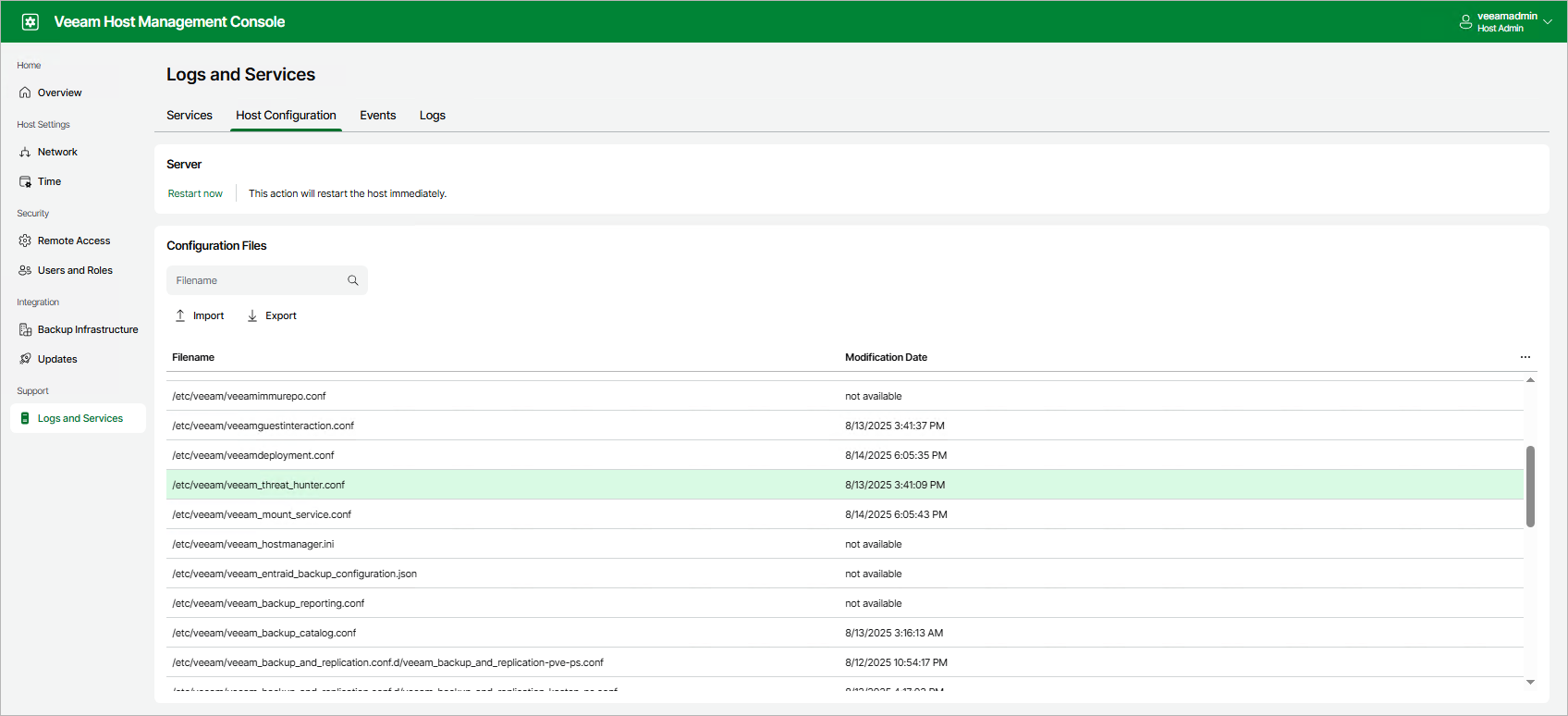Click the Filename search field
The image size is (1568, 716).
pyautogui.click(x=267, y=280)
